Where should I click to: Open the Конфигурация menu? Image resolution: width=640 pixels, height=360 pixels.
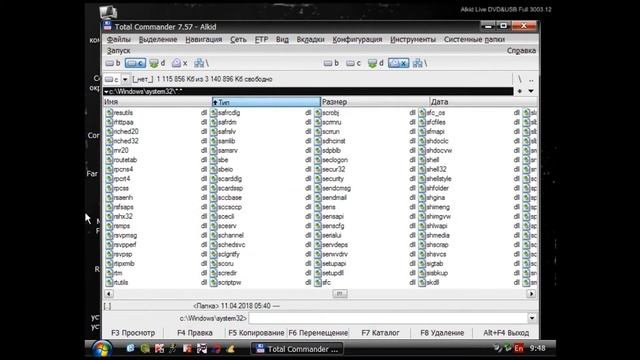tap(357, 40)
